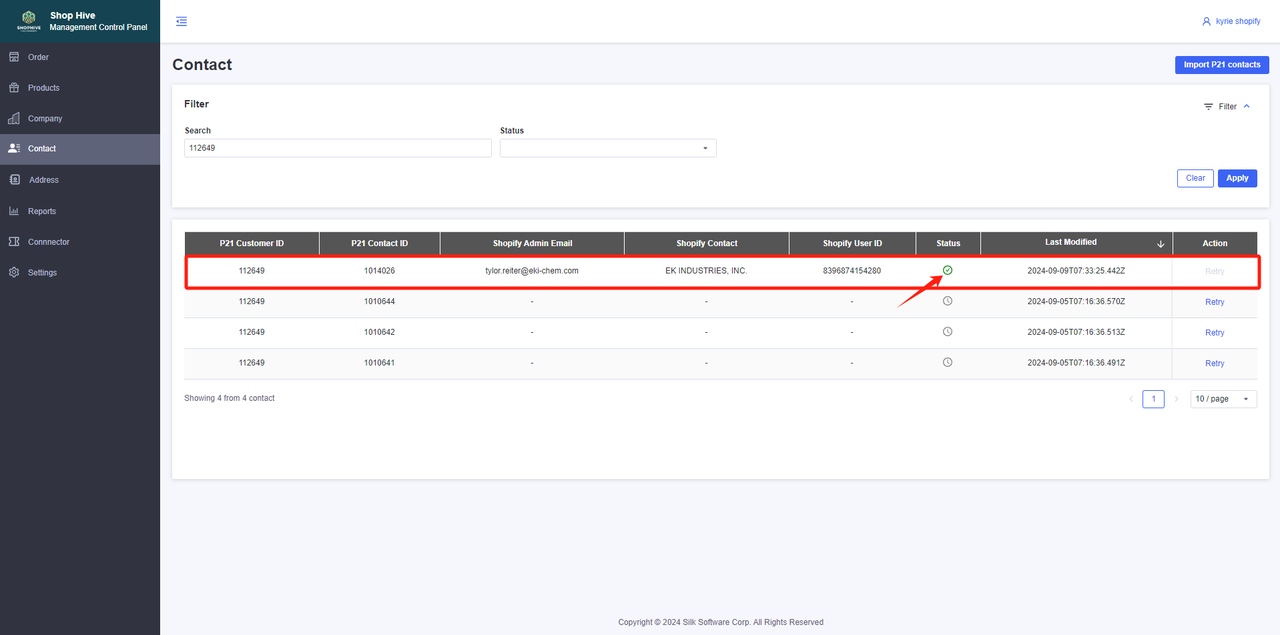Click pending clock status icon for 1010642
The image size is (1280, 635).
click(948, 332)
